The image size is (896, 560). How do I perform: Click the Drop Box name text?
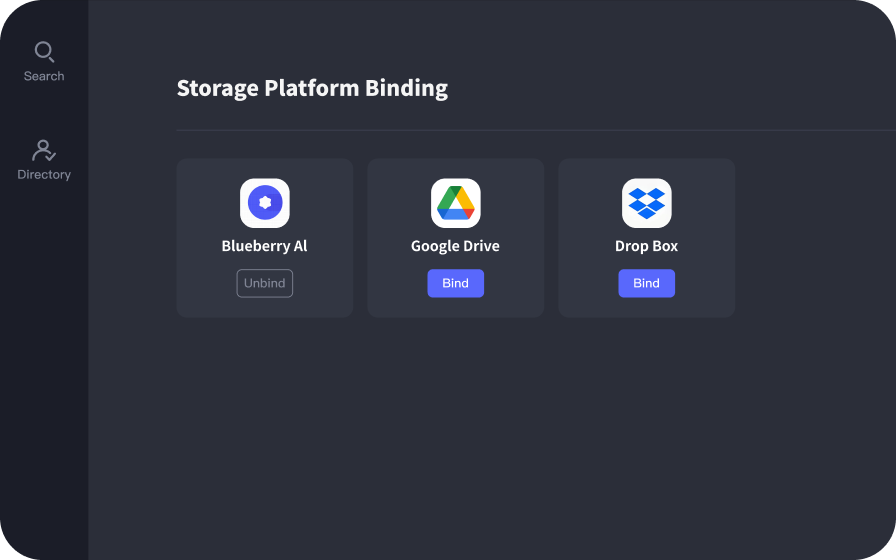click(x=646, y=246)
